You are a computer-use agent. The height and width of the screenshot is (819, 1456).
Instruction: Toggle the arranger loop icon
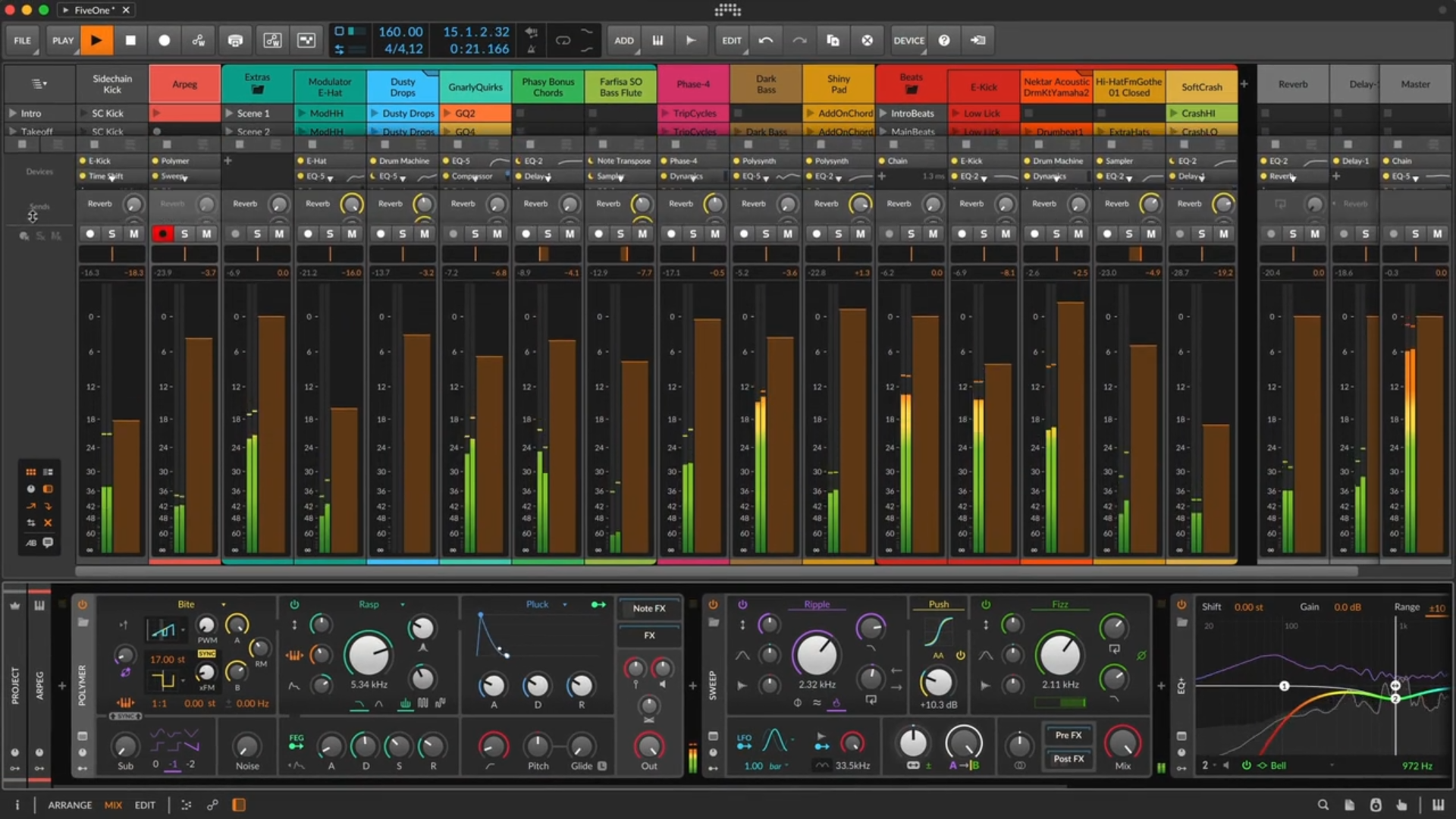click(563, 40)
